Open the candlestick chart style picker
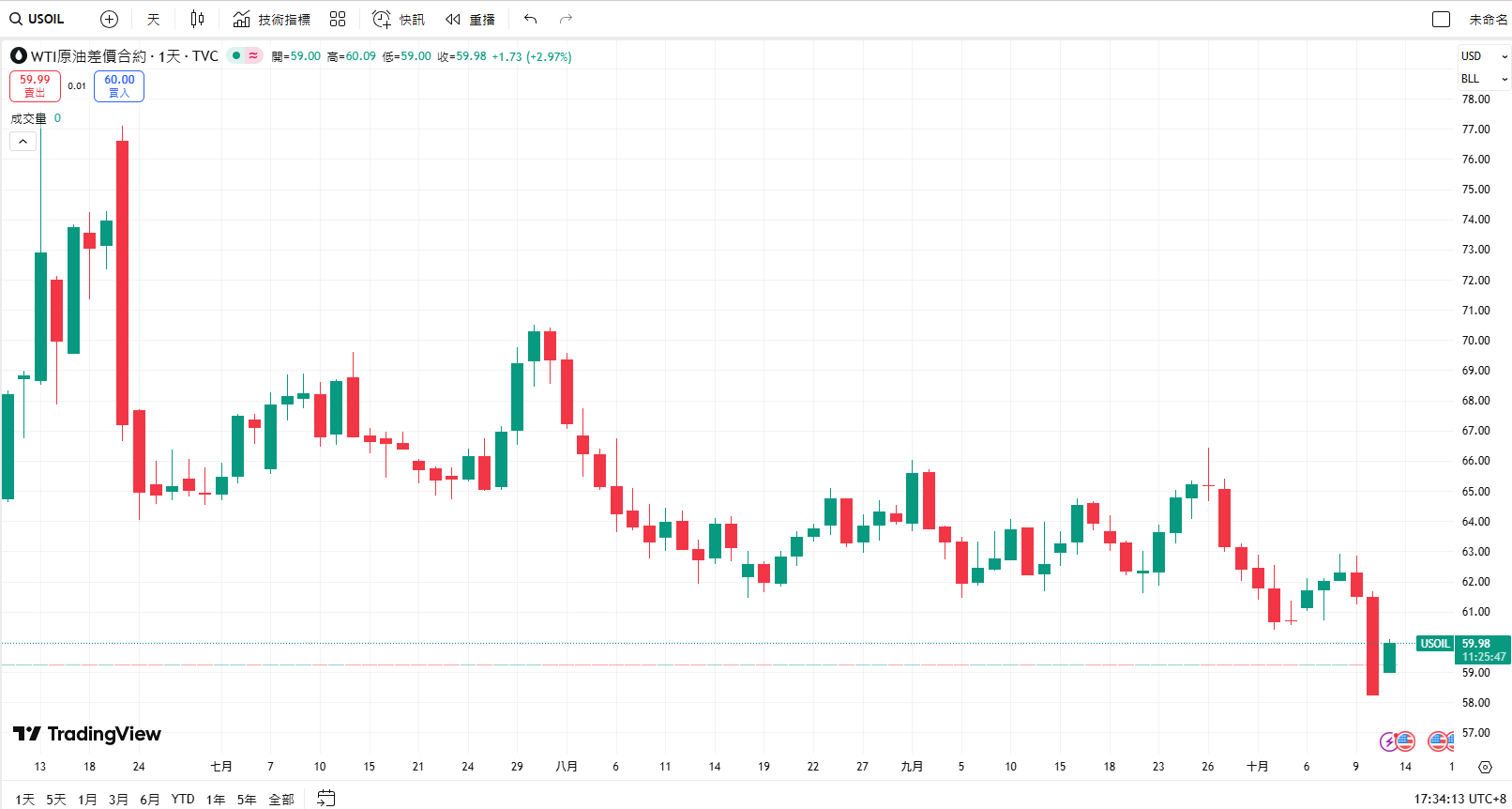Viewport: 1512px width, 809px height. coord(197,19)
